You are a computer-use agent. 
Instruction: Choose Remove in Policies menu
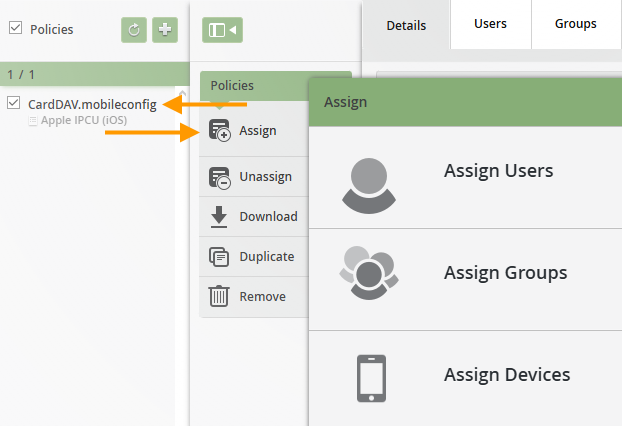254,297
